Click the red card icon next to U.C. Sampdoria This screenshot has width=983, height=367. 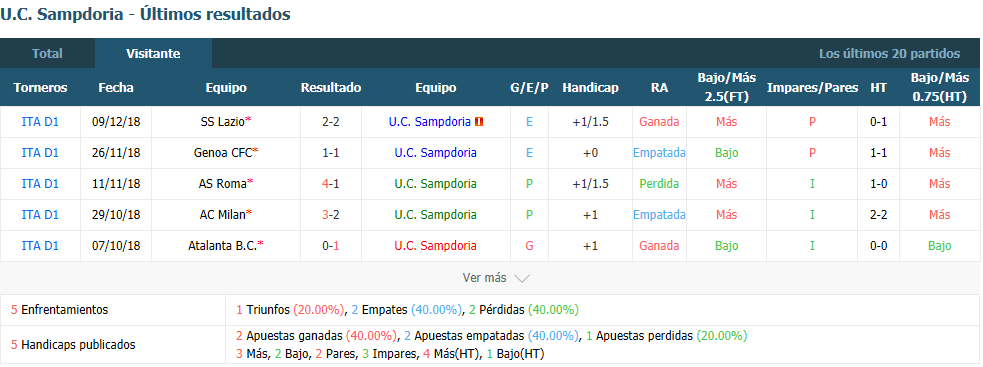tap(478, 122)
